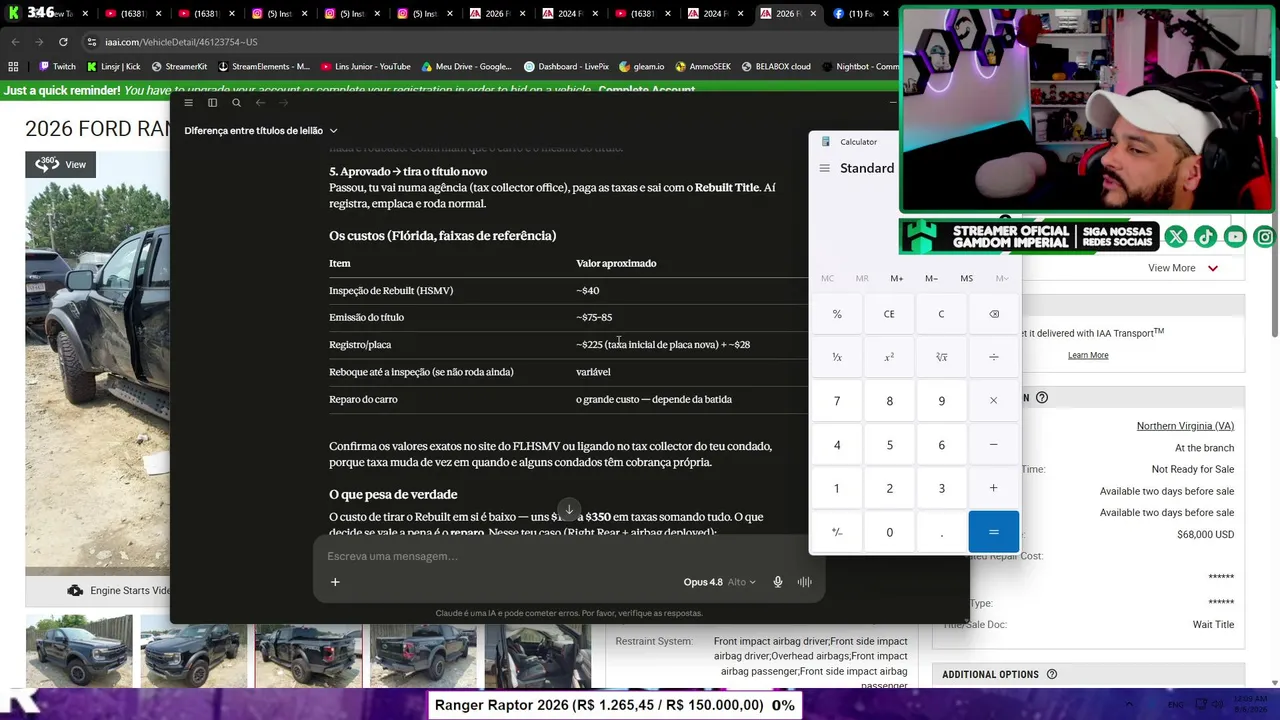
Task: Click the Additional Options help icon
Action: pyautogui.click(x=1052, y=674)
